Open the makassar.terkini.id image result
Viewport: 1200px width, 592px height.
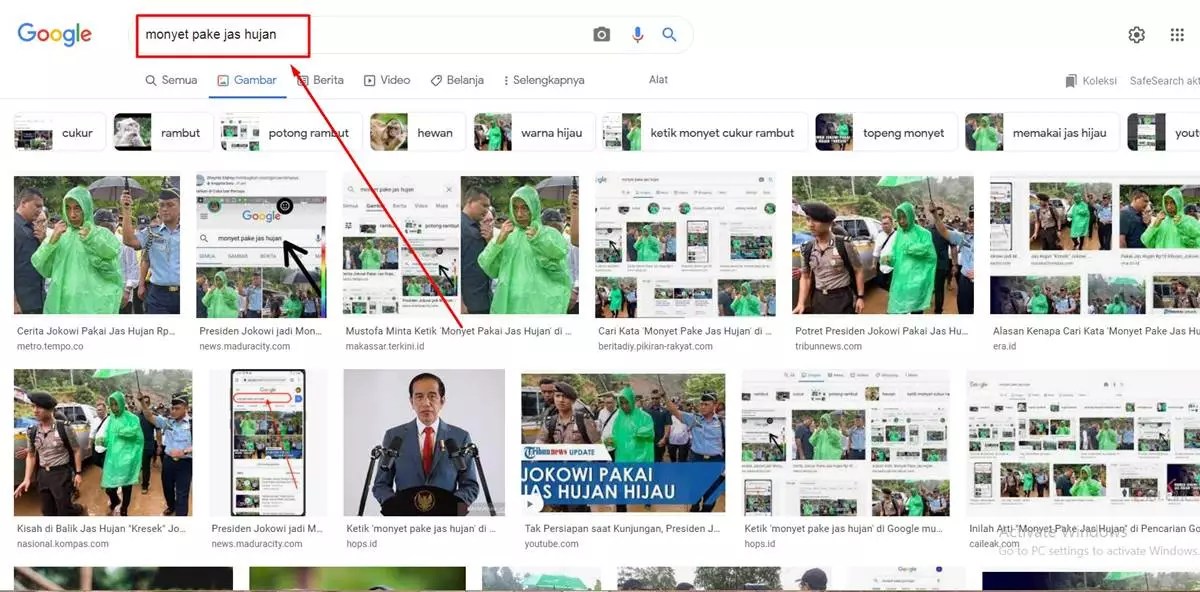(x=459, y=246)
